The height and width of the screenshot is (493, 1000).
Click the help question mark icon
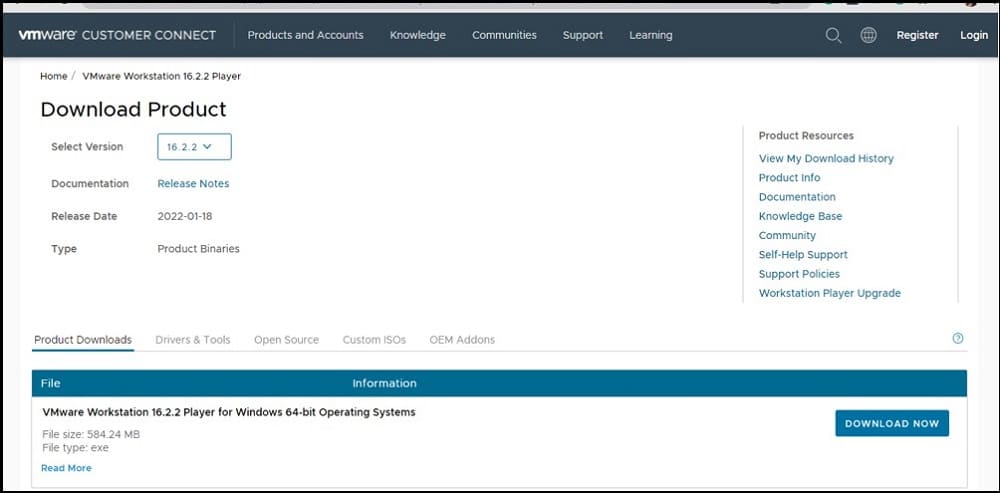click(x=957, y=339)
